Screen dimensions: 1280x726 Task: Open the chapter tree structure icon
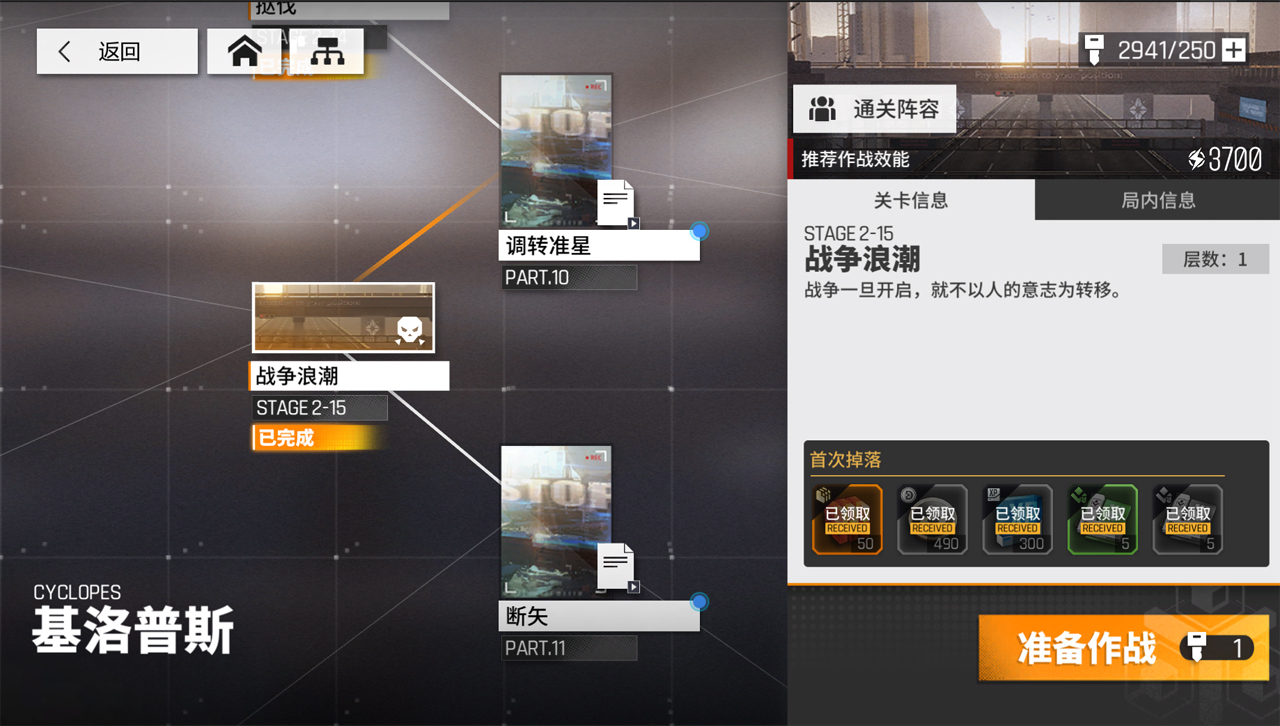pyautogui.click(x=327, y=51)
